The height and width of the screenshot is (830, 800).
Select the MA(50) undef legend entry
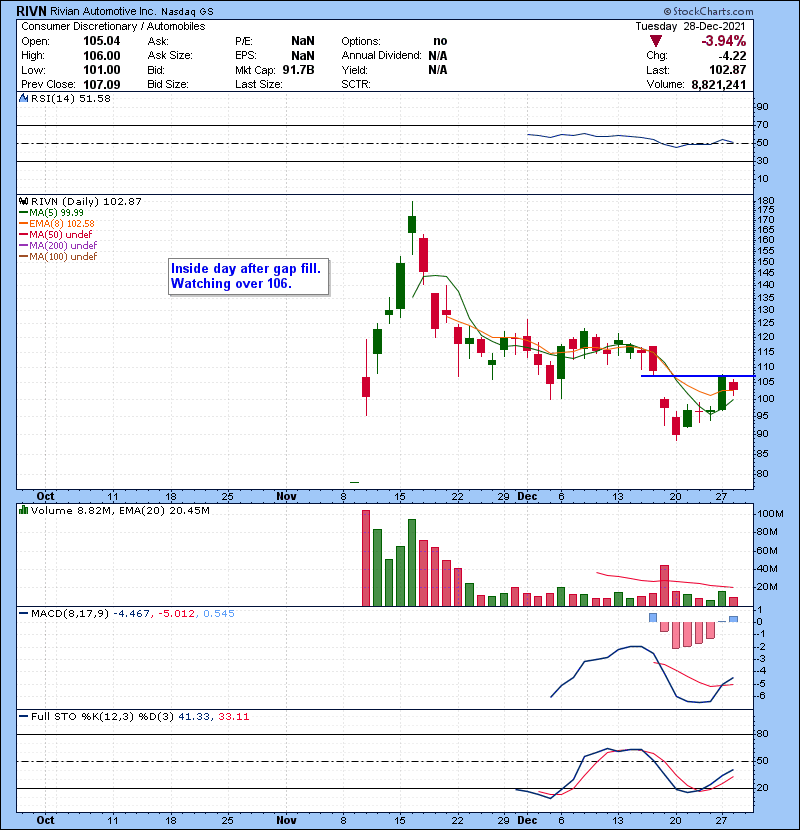(56, 234)
